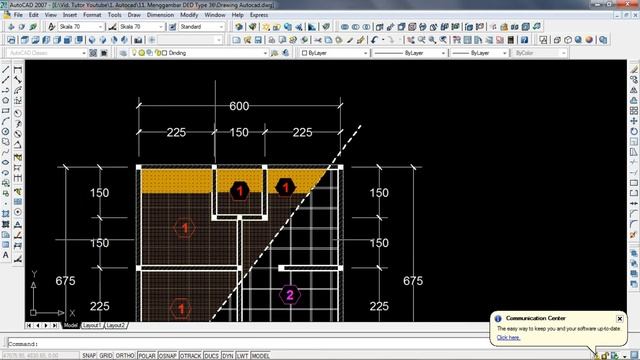Image resolution: width=640 pixels, height=360 pixels.
Task: Select the Model tab
Action: coord(71,325)
